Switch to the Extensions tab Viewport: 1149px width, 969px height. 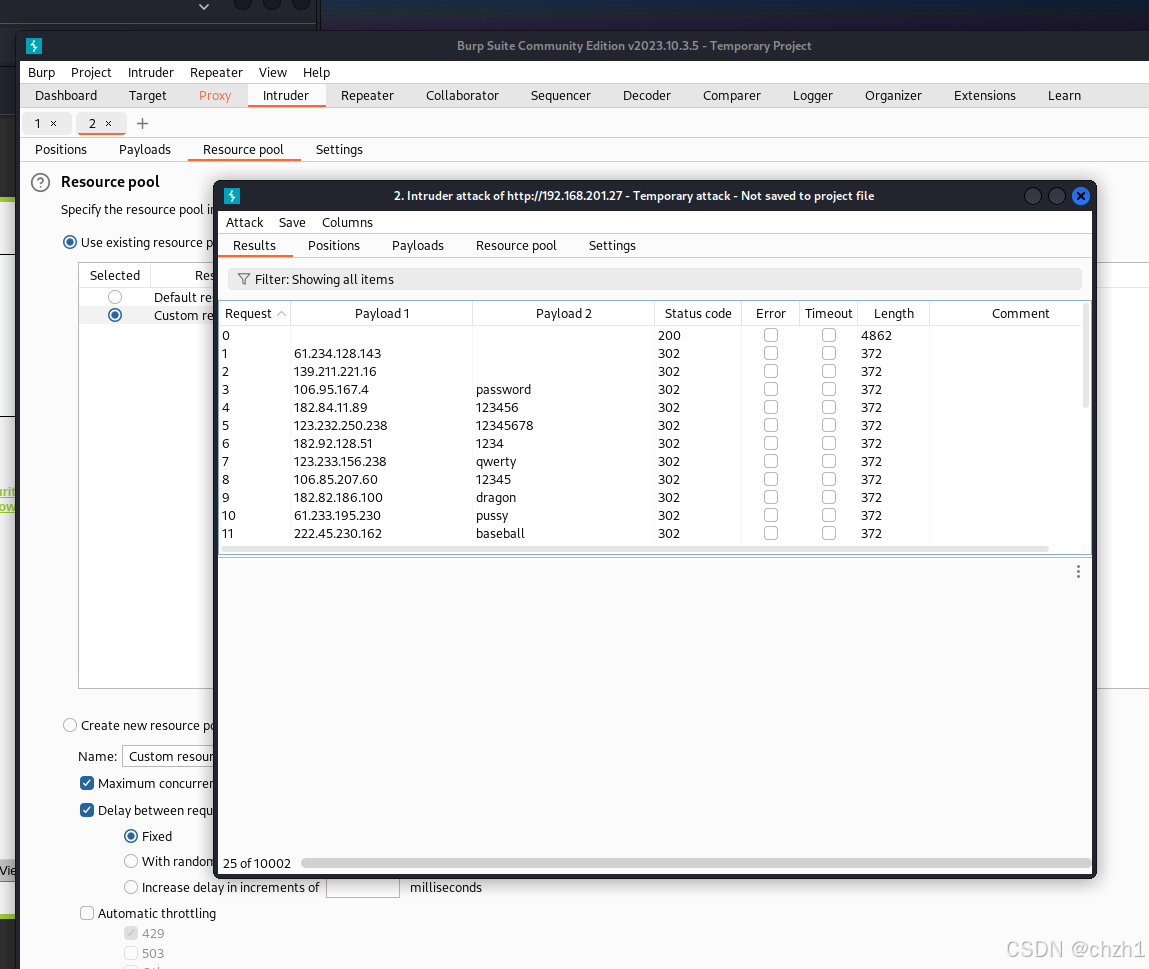985,95
